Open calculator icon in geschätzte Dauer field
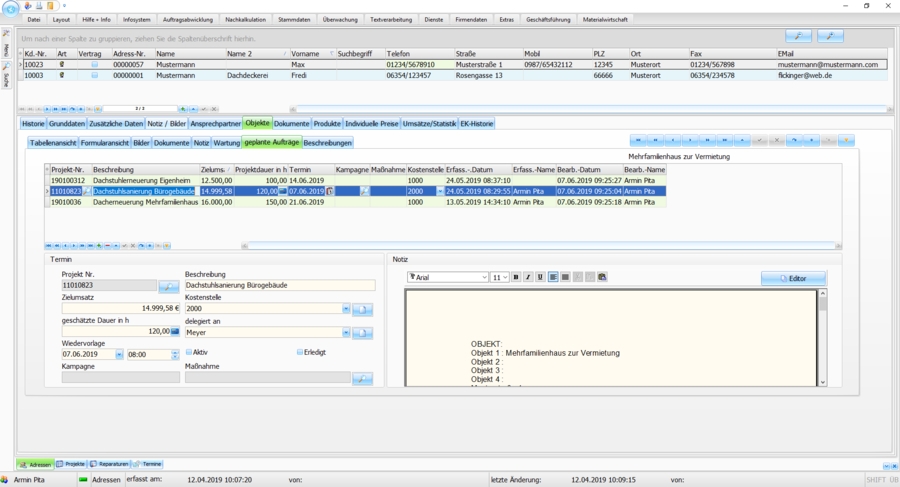900x487 pixels. [x=175, y=331]
